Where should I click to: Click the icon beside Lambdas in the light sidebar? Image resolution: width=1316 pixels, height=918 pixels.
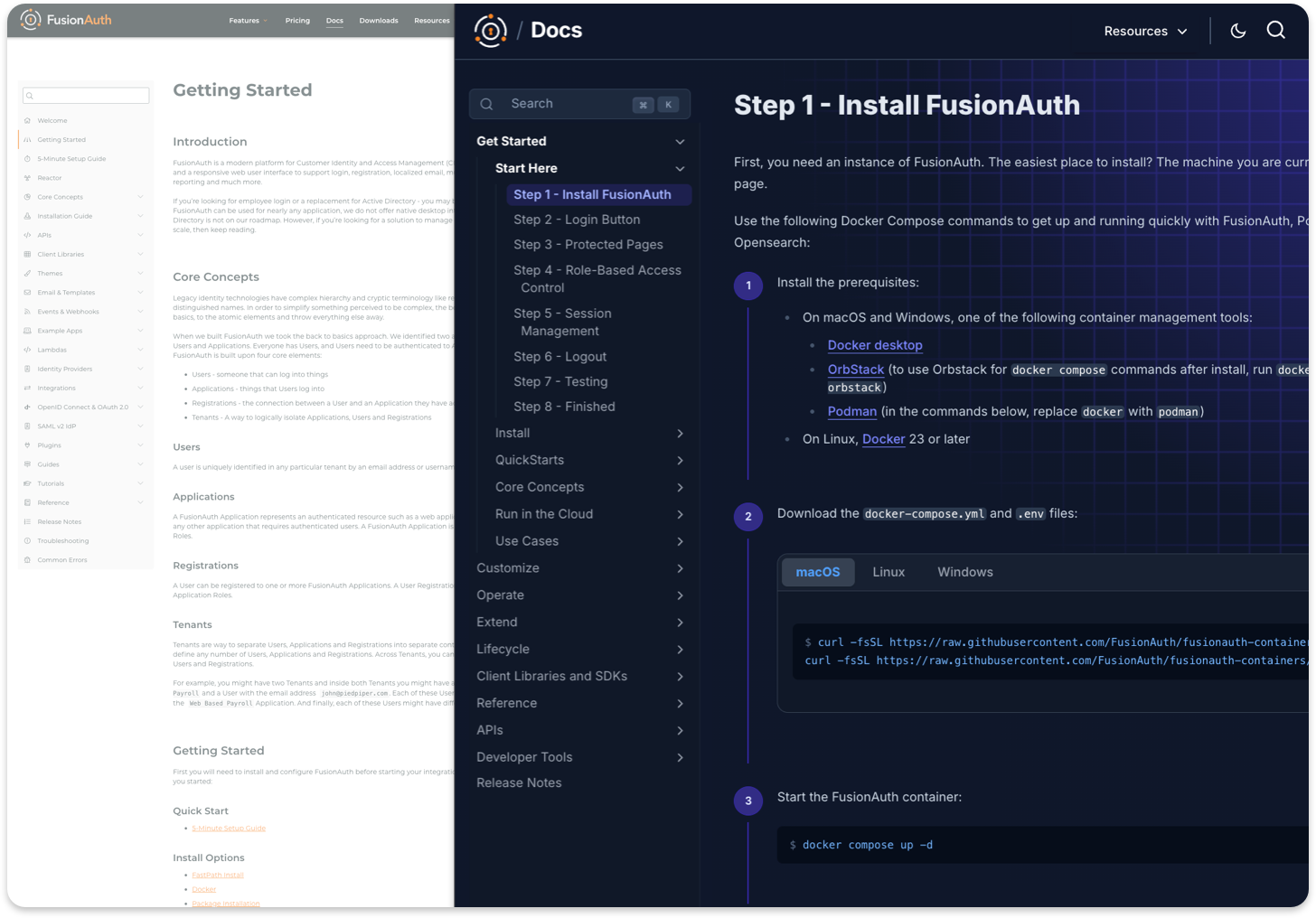[28, 350]
